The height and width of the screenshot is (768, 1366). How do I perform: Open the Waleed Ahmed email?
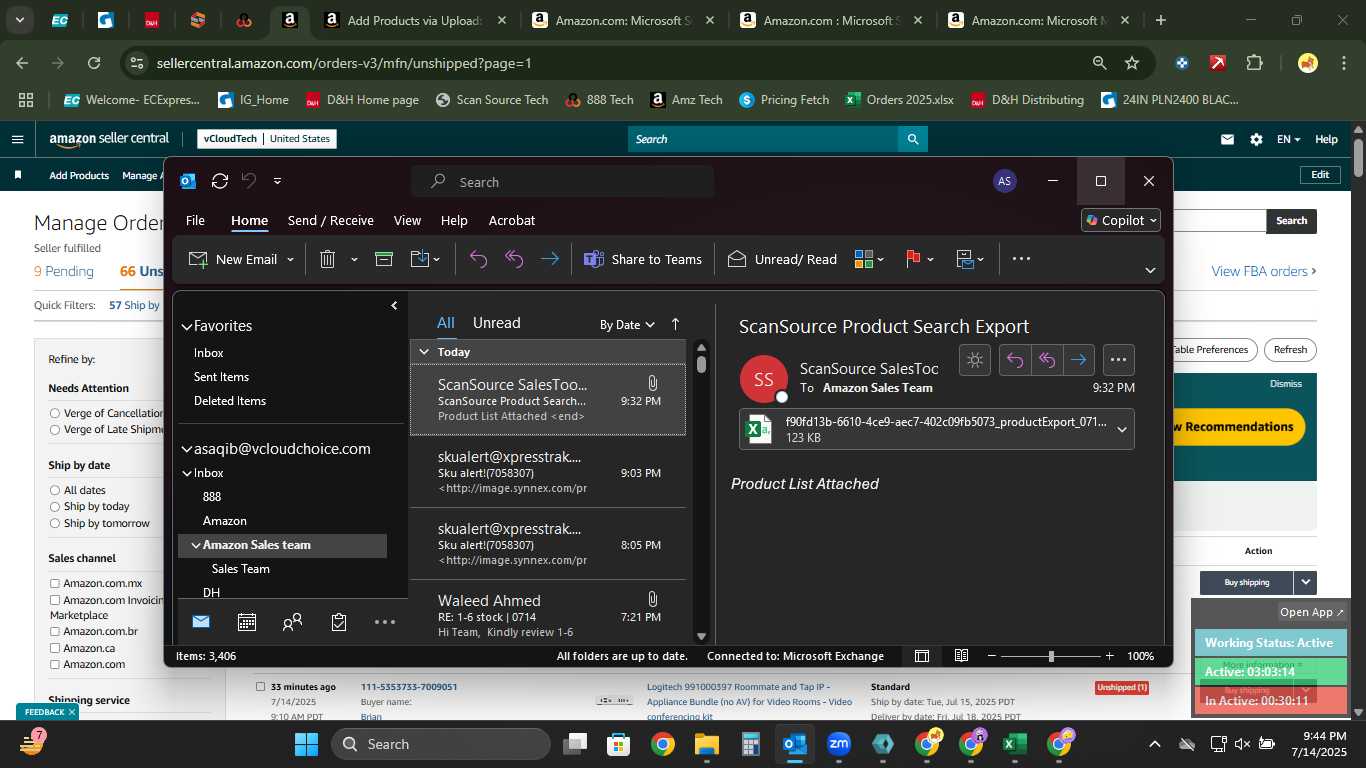pyautogui.click(x=548, y=615)
